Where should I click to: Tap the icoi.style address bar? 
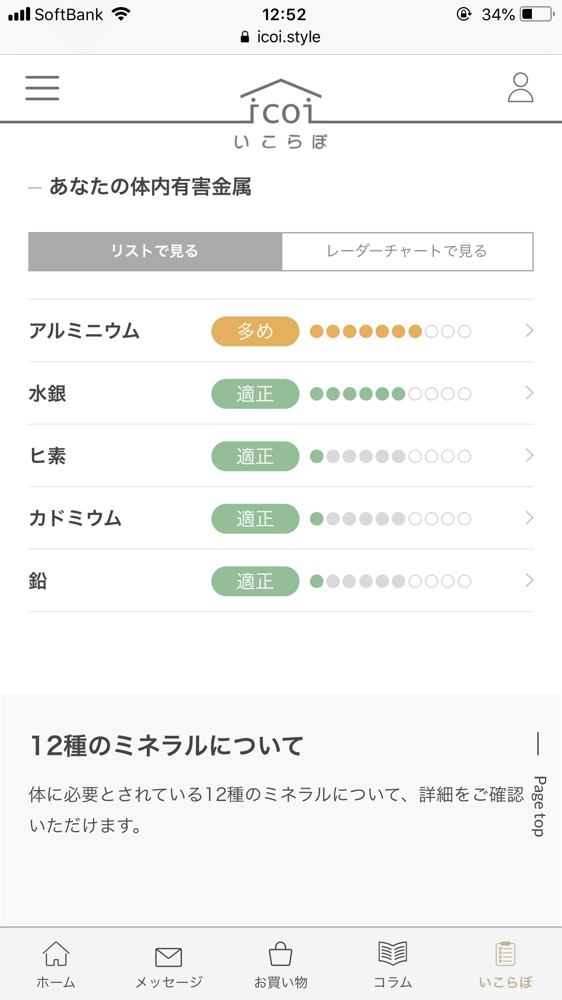[281, 37]
